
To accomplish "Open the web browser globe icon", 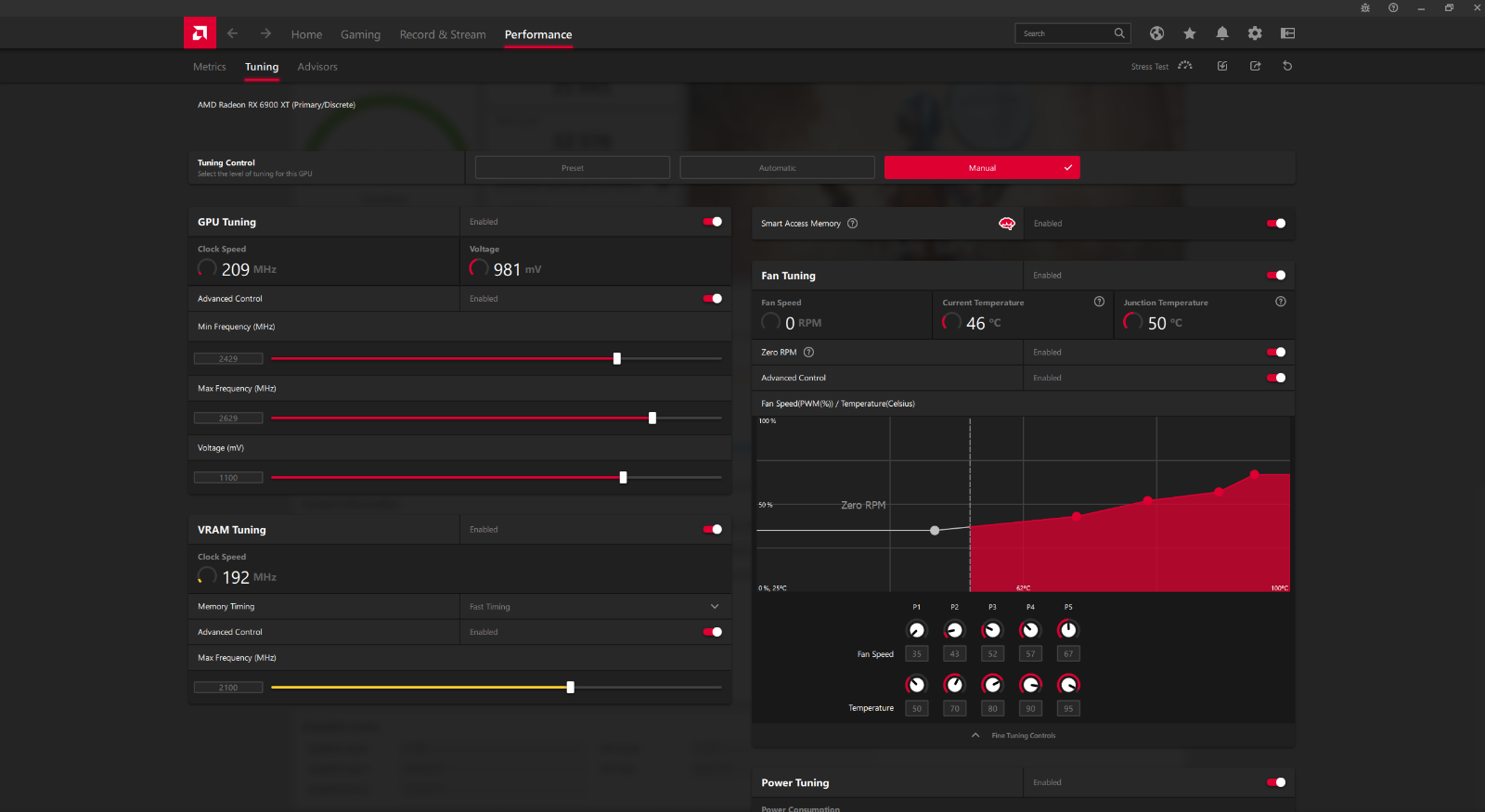I will coord(1156,33).
